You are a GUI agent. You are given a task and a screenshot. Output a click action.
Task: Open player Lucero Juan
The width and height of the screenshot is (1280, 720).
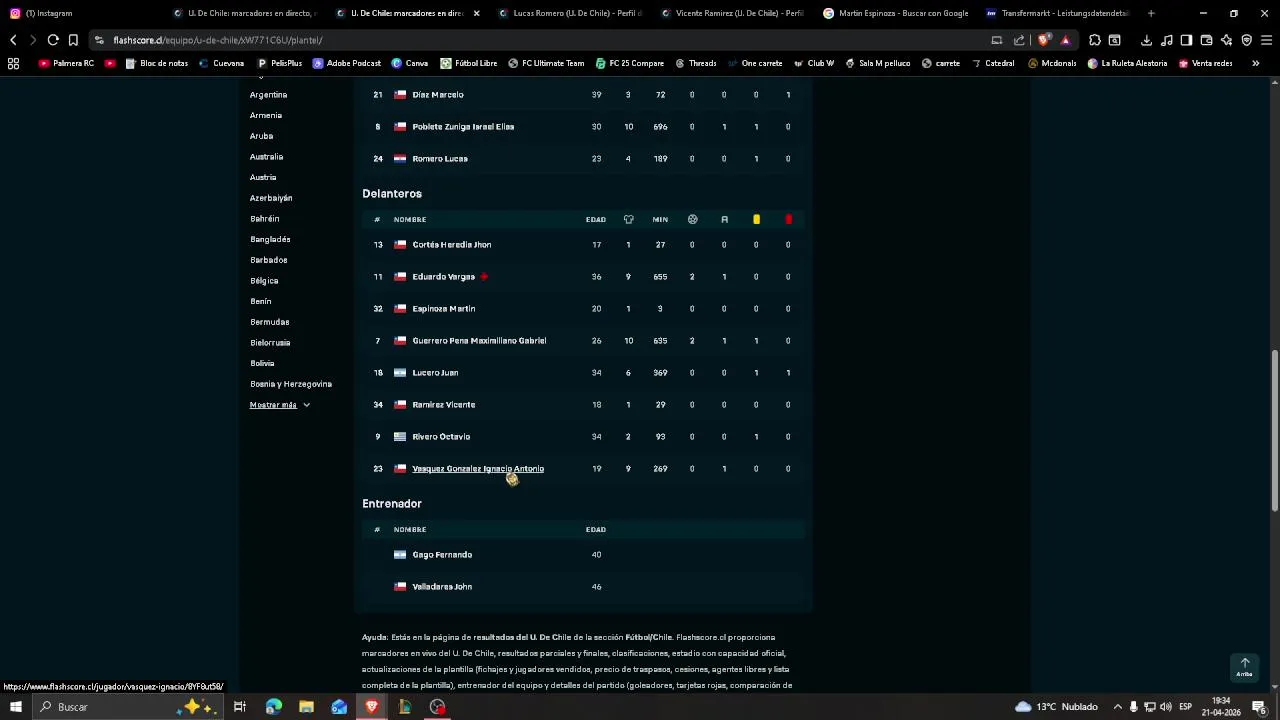(x=435, y=373)
